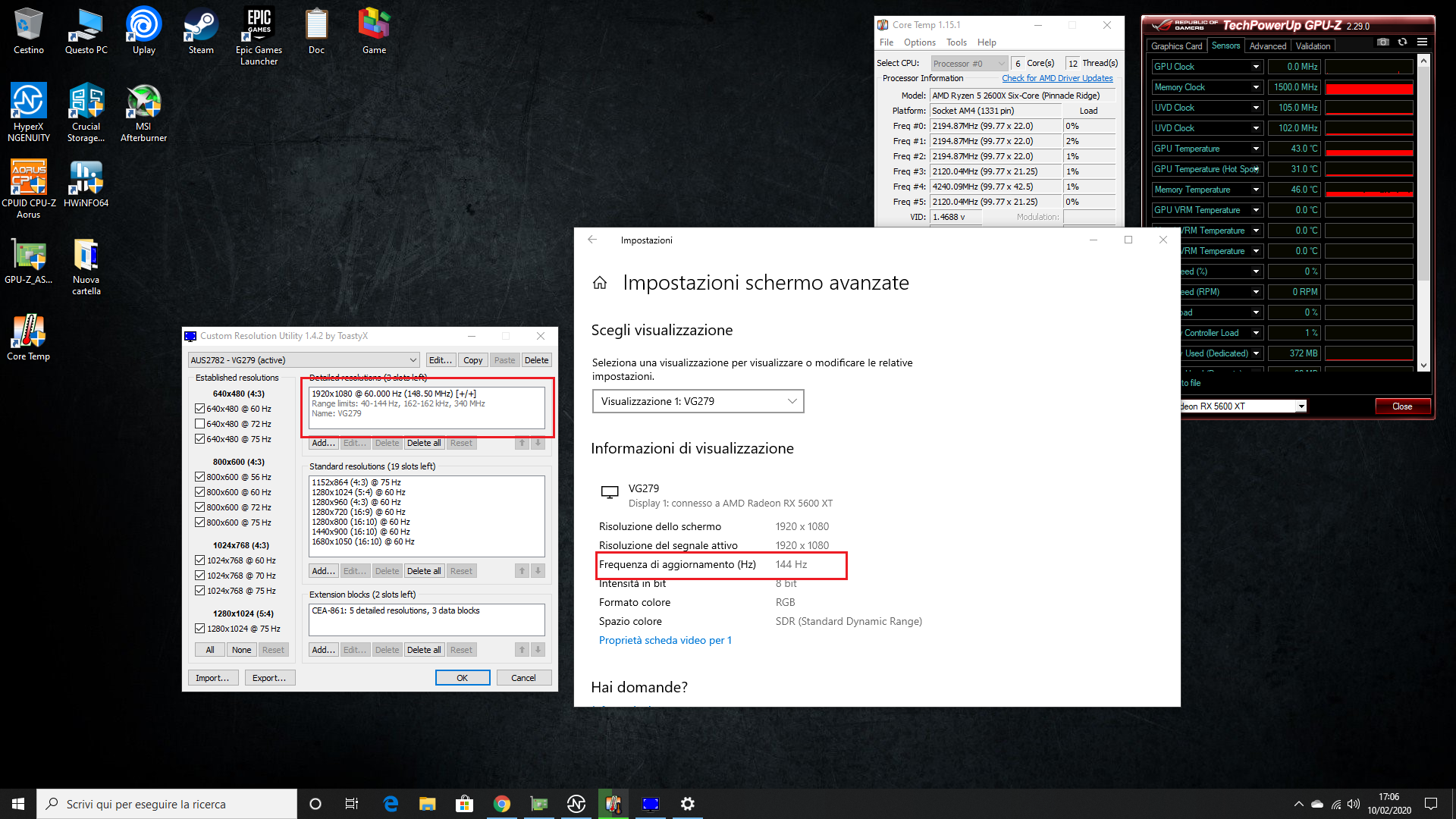Image resolution: width=1456 pixels, height=819 pixels.
Task: Open the Nuova cartella folder icon
Action: tap(86, 265)
